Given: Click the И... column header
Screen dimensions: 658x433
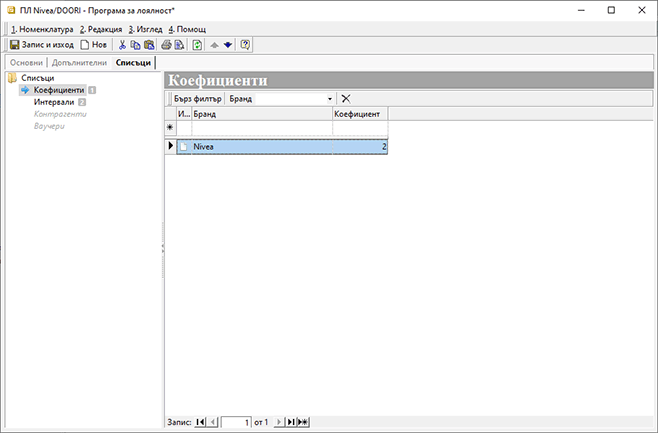Looking at the screenshot, I should click(x=184, y=114).
